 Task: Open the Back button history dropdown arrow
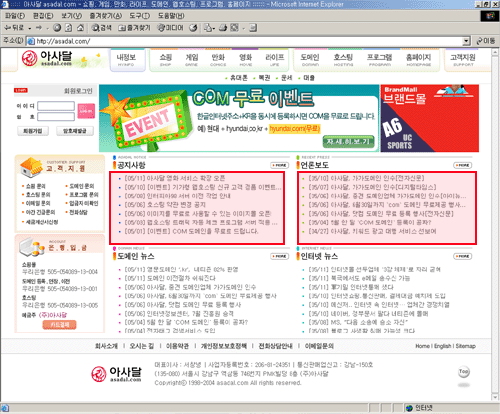pyautogui.click(x=30, y=28)
